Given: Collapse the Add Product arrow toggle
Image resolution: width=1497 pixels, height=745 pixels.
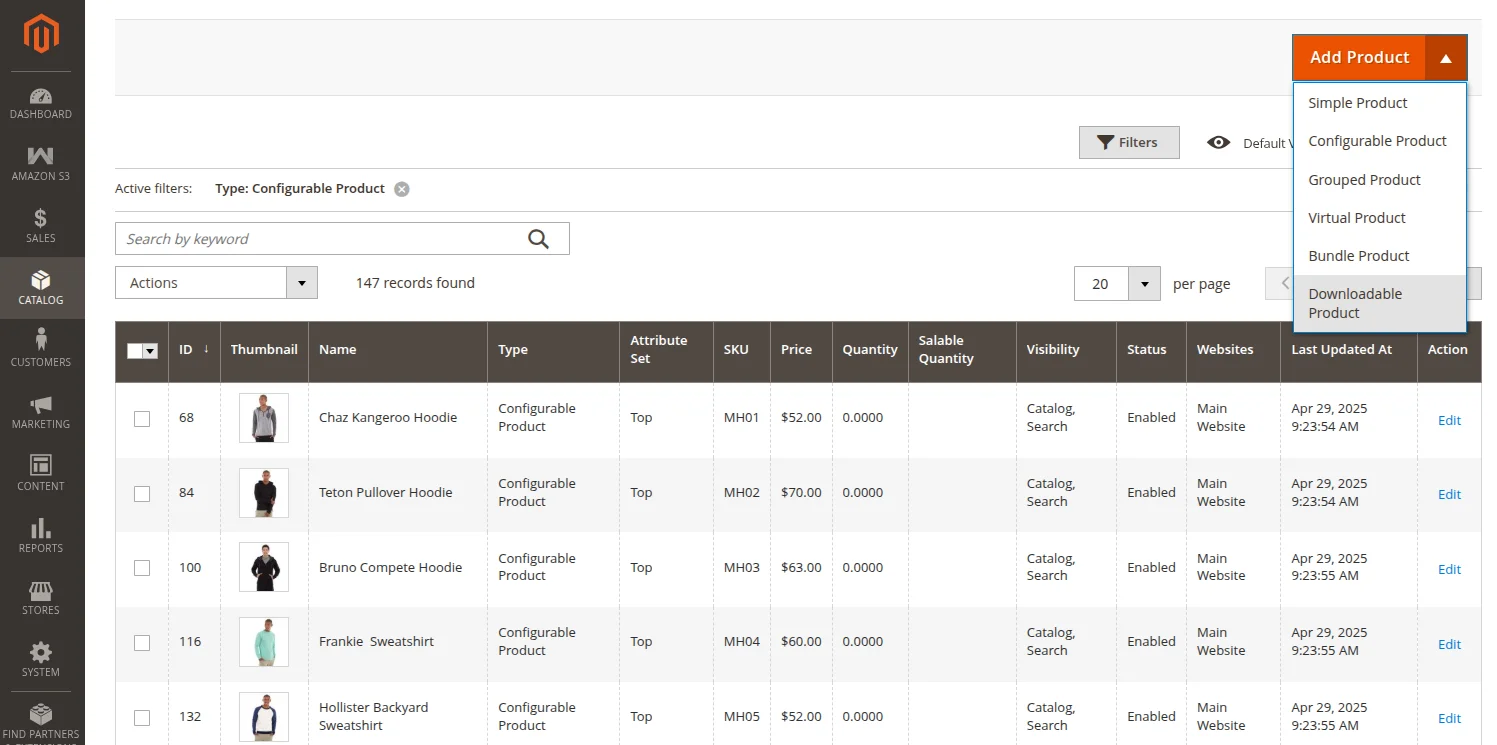Looking at the screenshot, I should click(1446, 58).
